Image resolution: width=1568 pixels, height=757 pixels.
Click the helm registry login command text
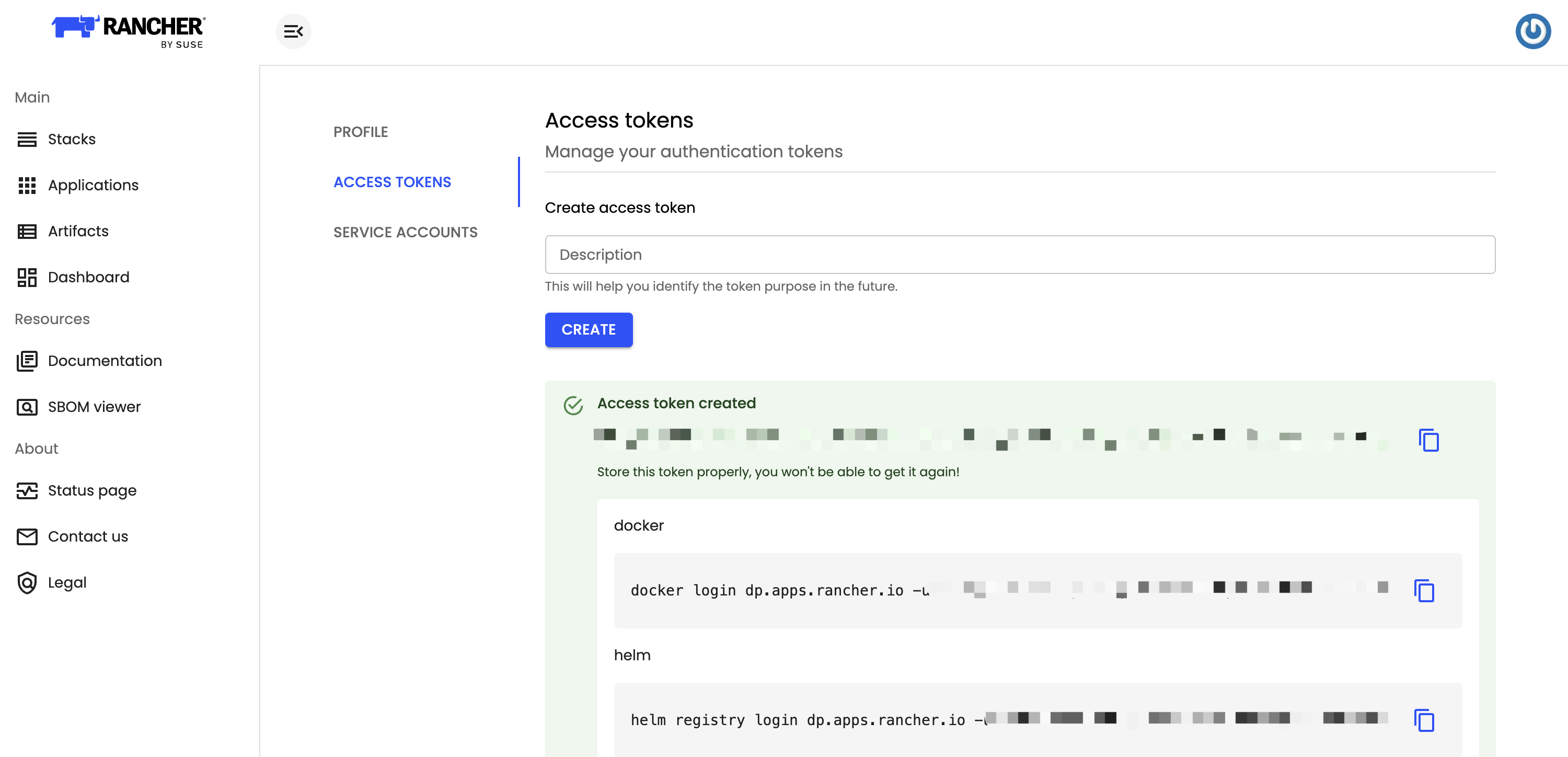(x=1009, y=720)
